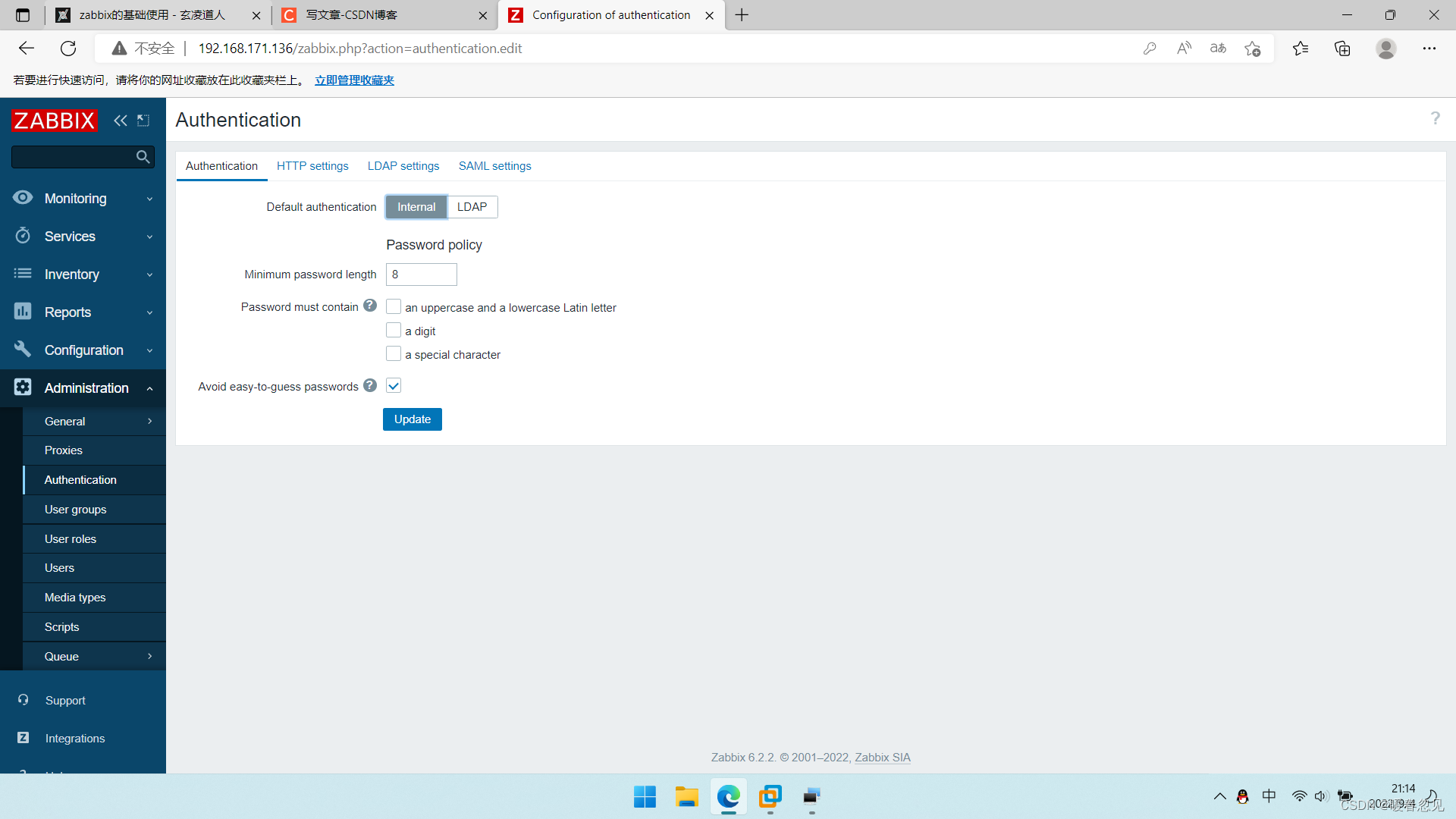Expand the Configuration menu section
1456x819 pixels.
(x=83, y=350)
